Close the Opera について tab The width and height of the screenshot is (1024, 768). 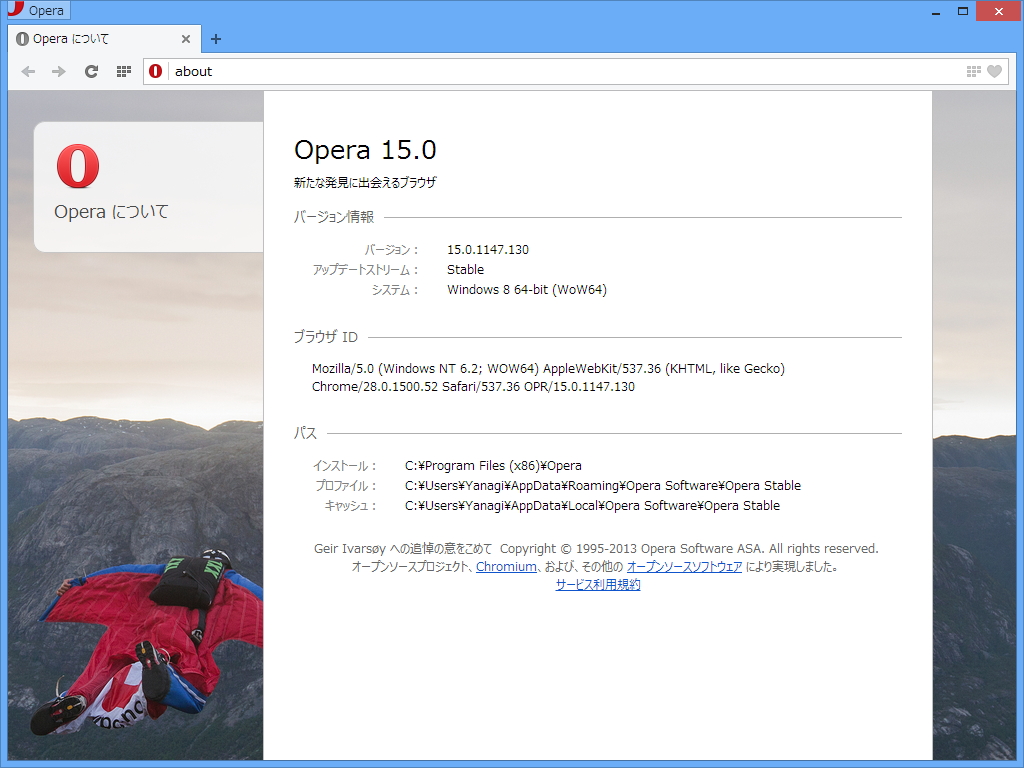click(186, 39)
